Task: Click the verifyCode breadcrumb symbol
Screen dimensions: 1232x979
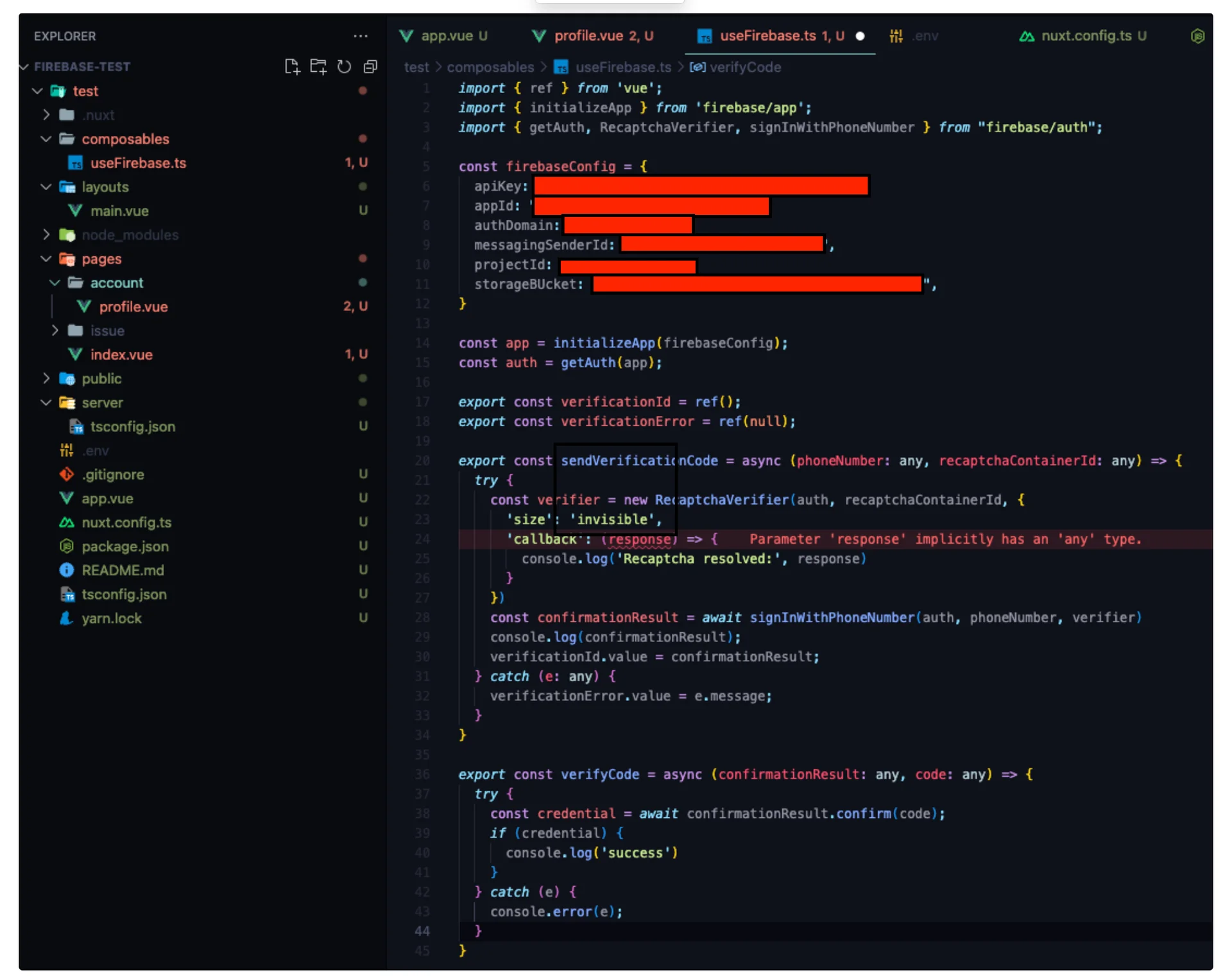Action: pyautogui.click(x=744, y=67)
